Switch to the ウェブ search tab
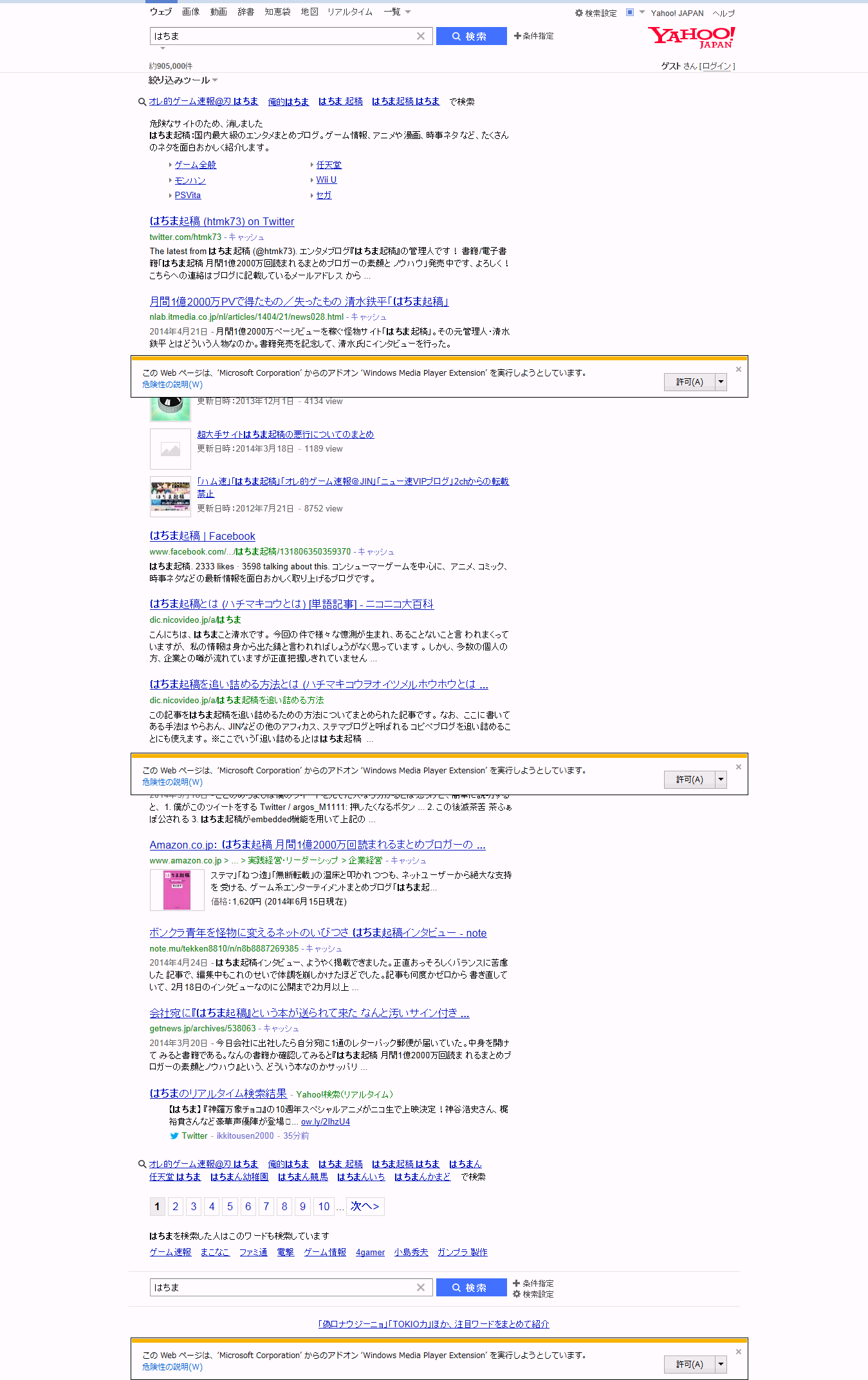868x1380 pixels. [161, 12]
